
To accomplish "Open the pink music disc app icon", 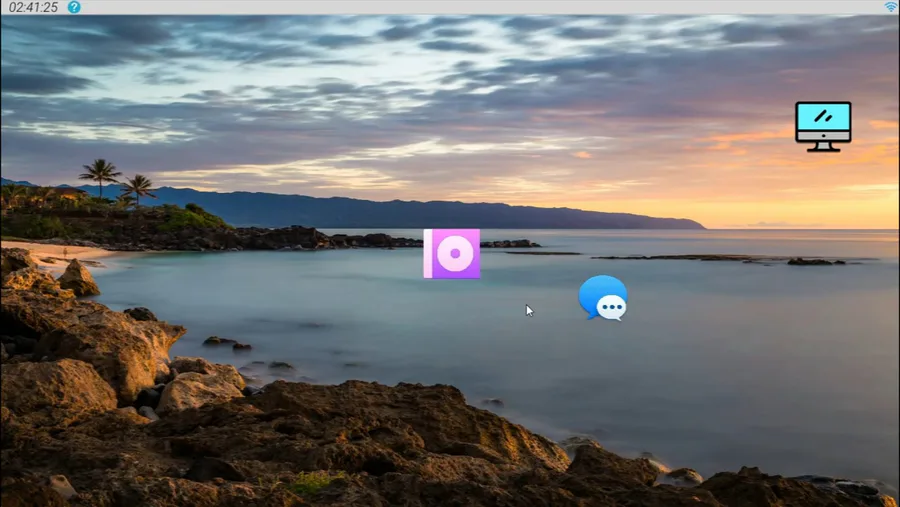I will click(452, 254).
